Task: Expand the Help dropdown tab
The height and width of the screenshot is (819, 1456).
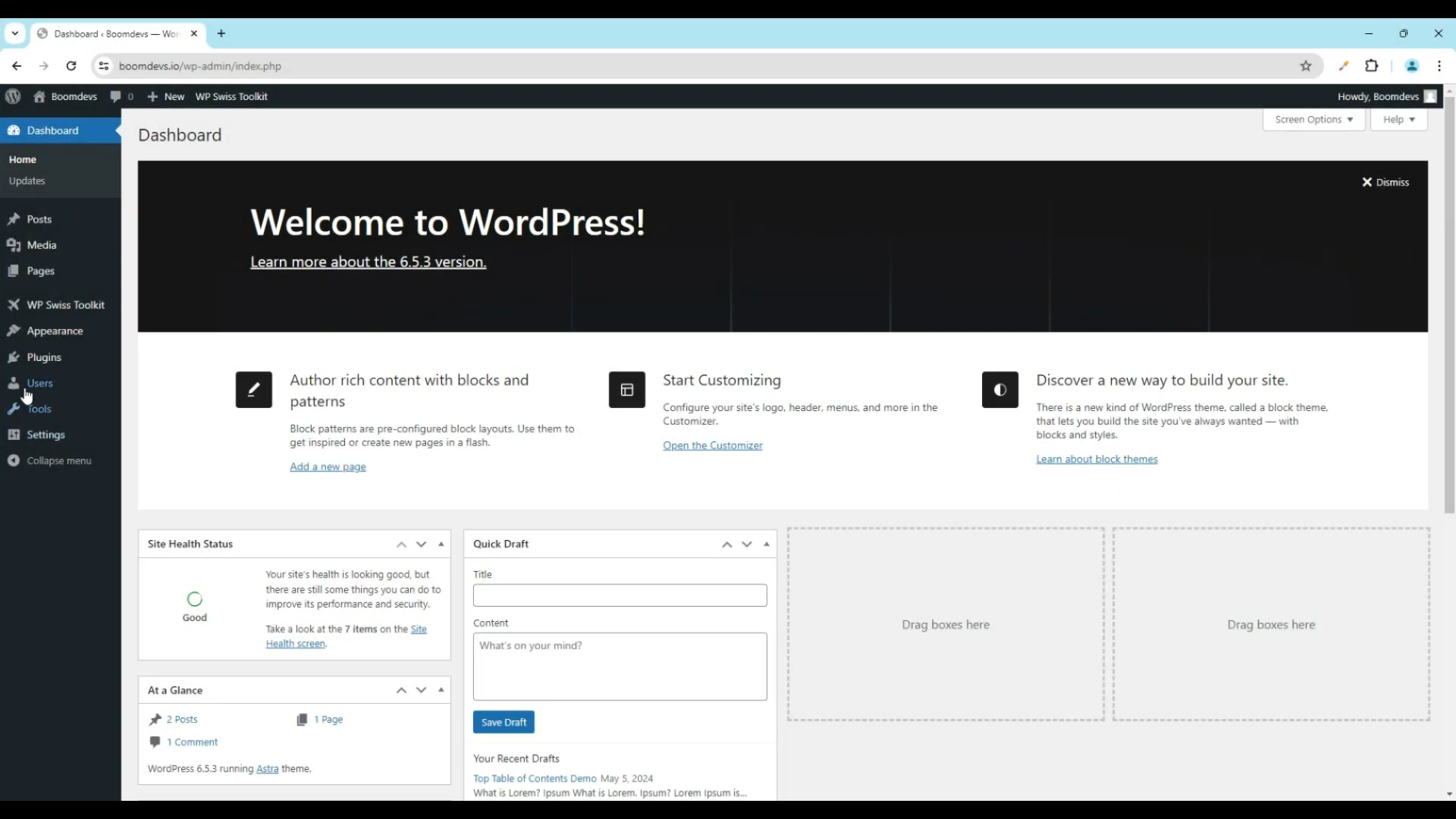Action: point(1398,120)
